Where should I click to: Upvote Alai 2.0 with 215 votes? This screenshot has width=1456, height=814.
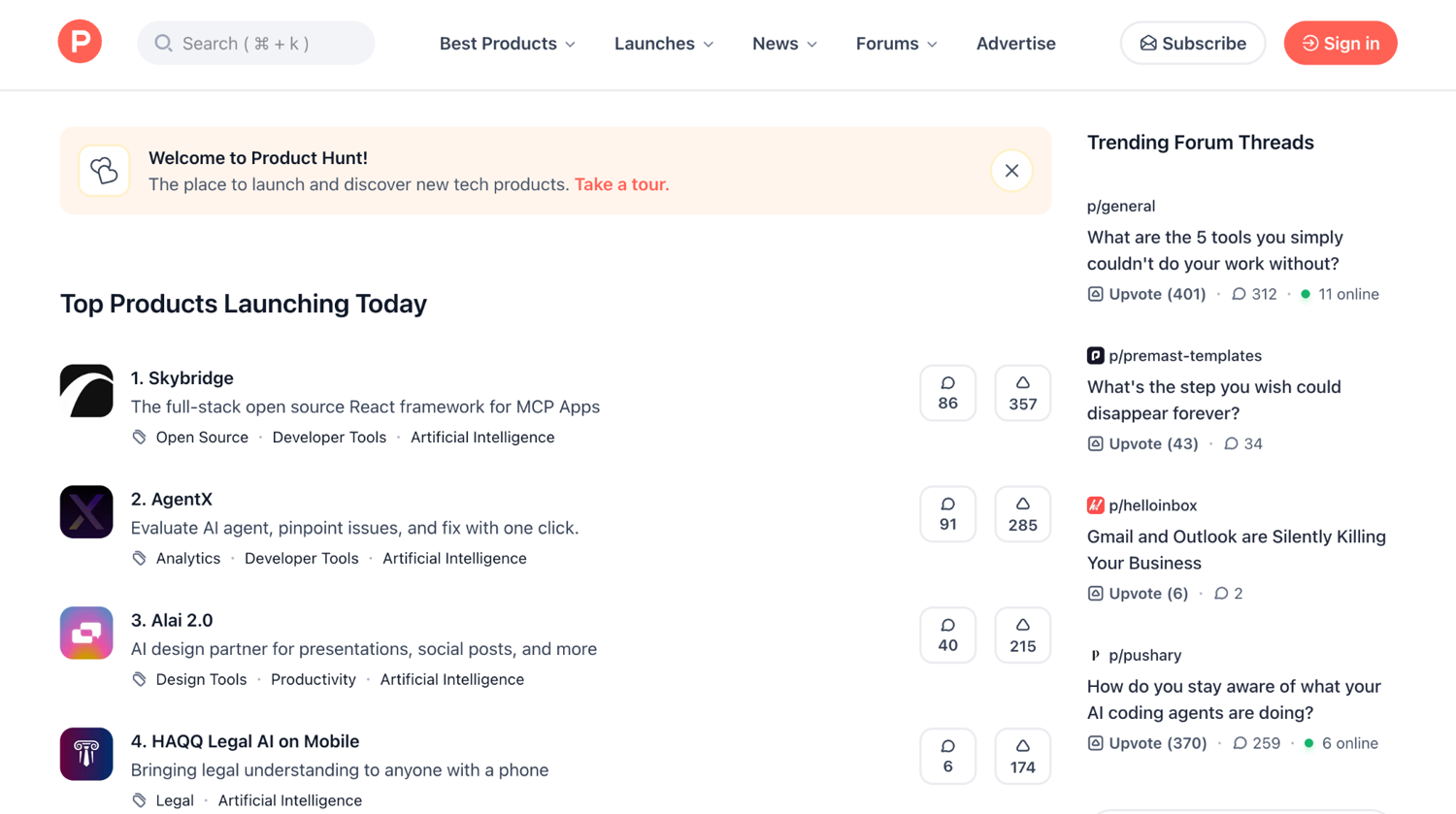tap(1022, 635)
